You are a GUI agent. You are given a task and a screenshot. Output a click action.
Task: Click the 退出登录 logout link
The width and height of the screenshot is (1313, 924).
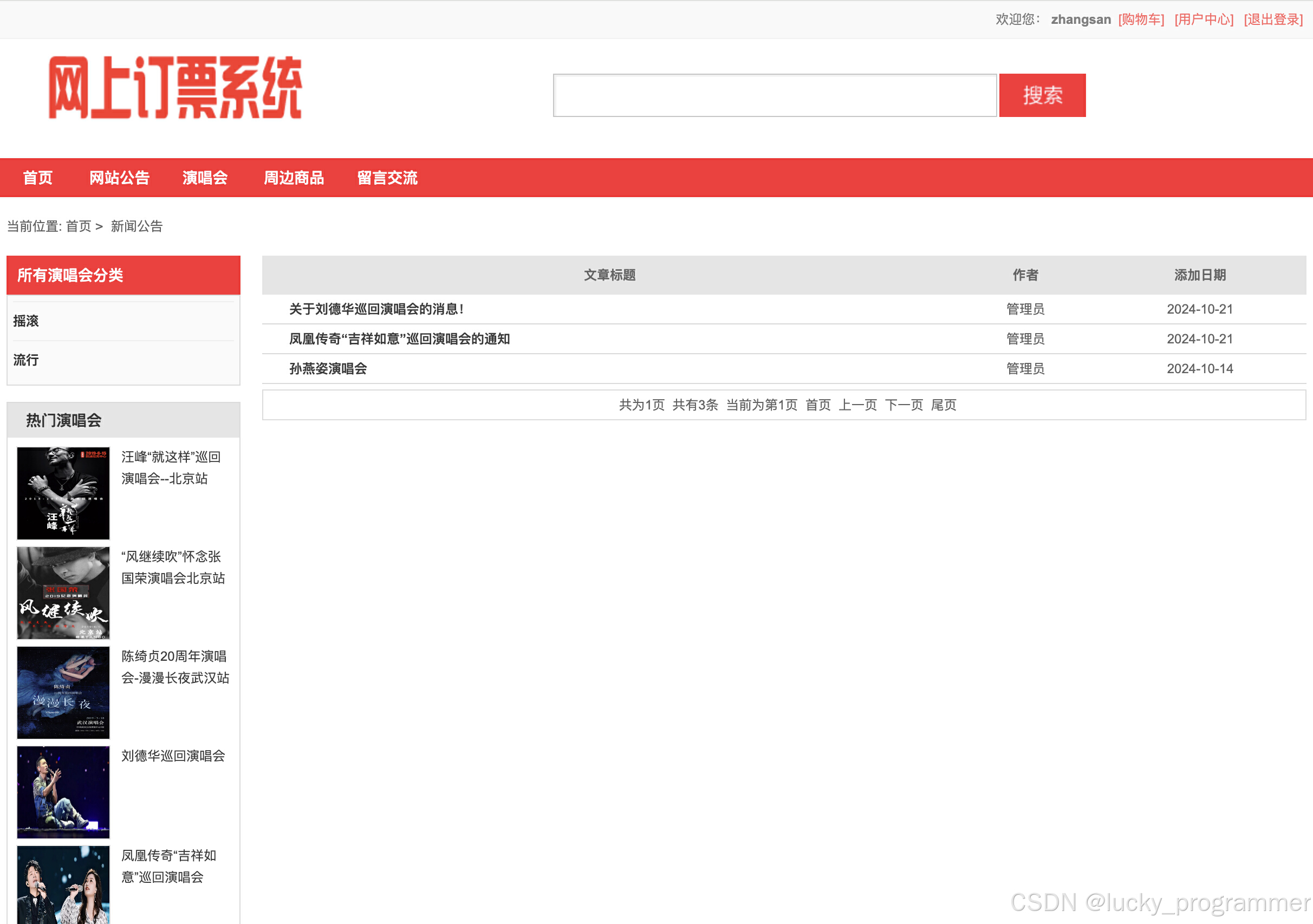point(1273,19)
